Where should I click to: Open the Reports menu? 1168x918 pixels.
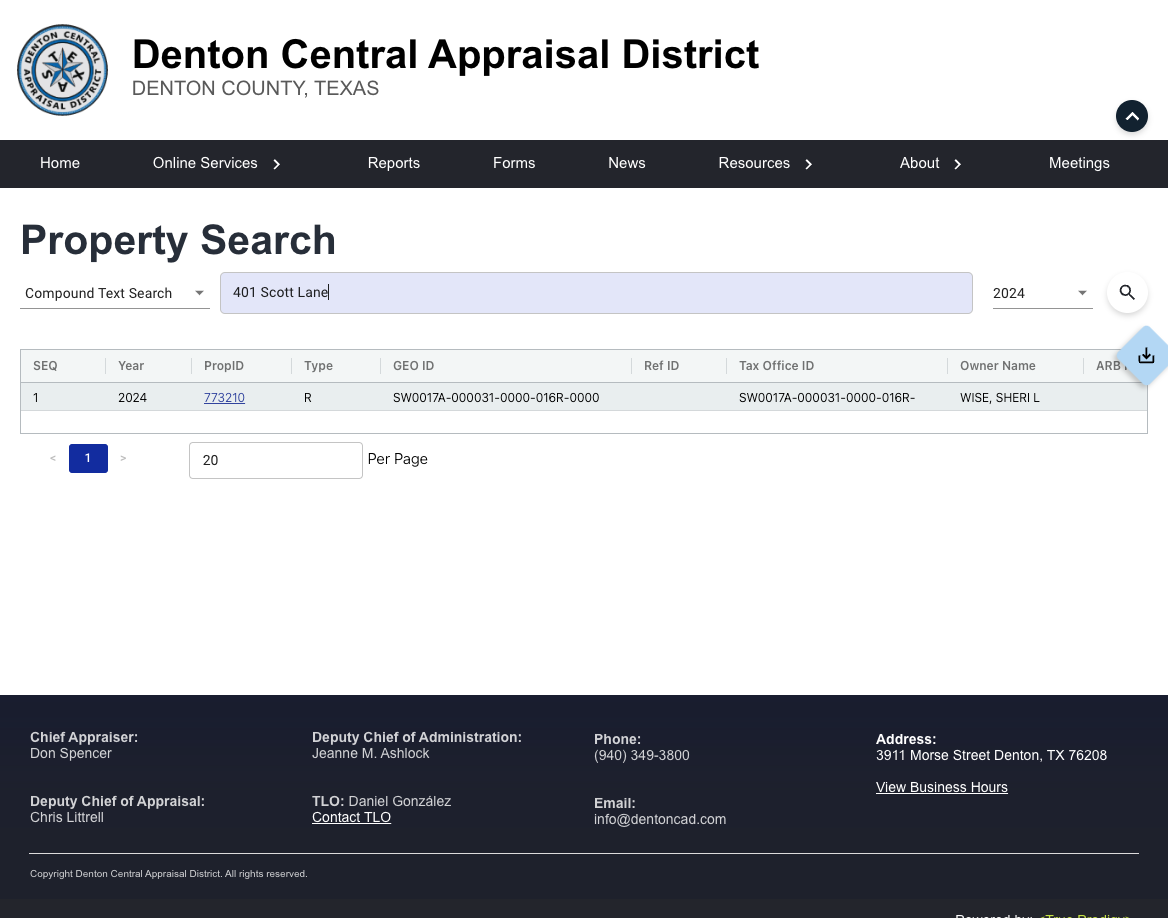tap(393, 163)
